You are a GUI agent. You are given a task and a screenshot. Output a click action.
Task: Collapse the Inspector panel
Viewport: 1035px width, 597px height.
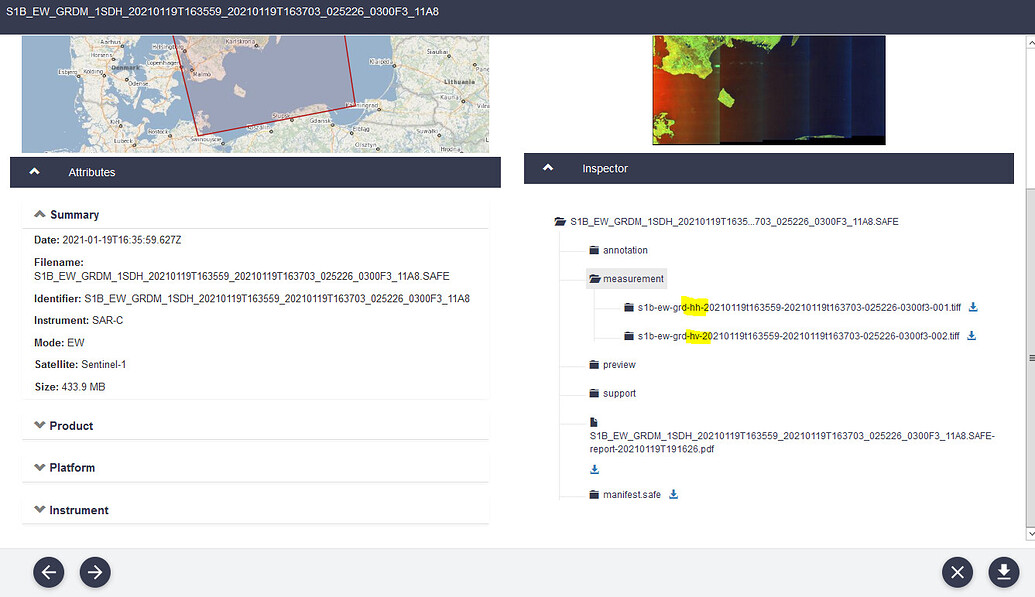click(x=547, y=168)
